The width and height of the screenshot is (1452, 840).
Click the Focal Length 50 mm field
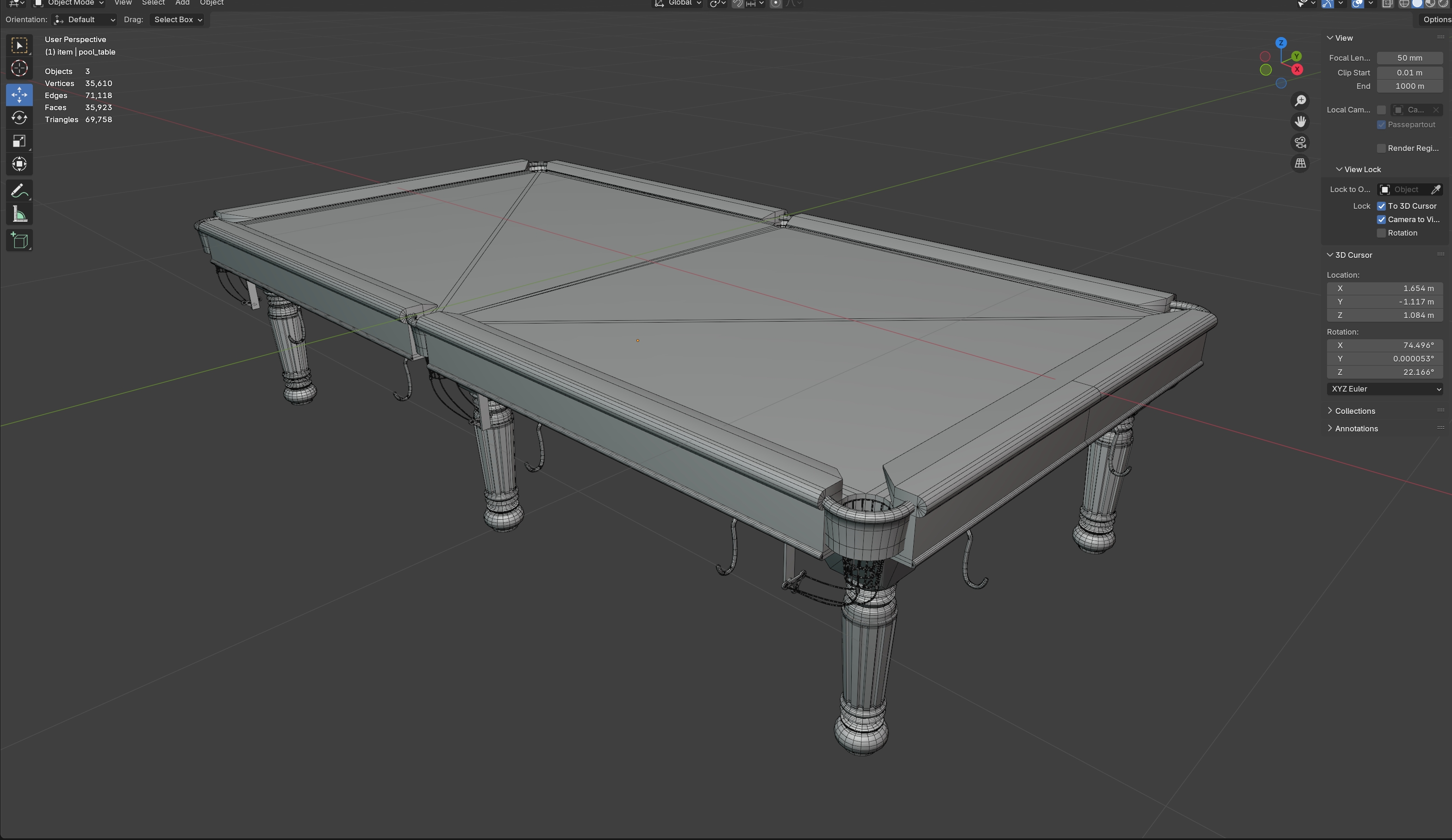click(1409, 58)
